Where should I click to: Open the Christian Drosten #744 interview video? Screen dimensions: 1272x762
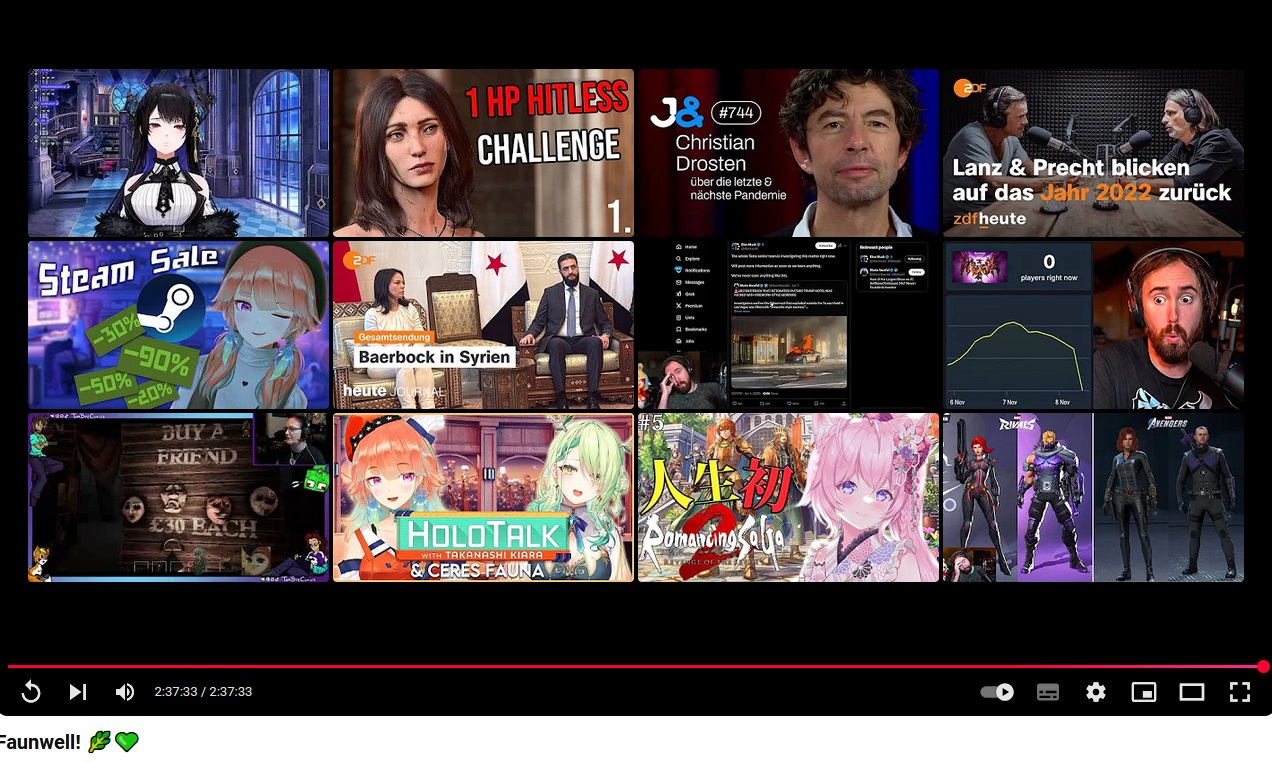pyautogui.click(x=788, y=153)
